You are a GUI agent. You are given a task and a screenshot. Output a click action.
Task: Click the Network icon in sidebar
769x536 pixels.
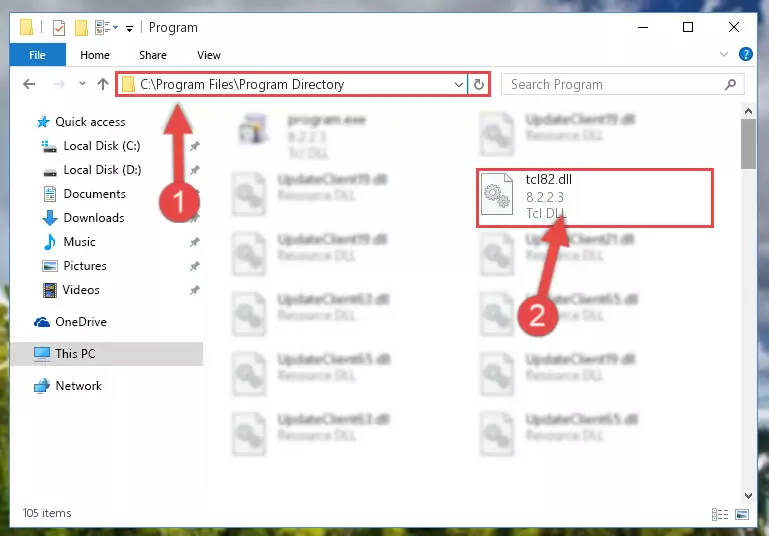coord(42,386)
